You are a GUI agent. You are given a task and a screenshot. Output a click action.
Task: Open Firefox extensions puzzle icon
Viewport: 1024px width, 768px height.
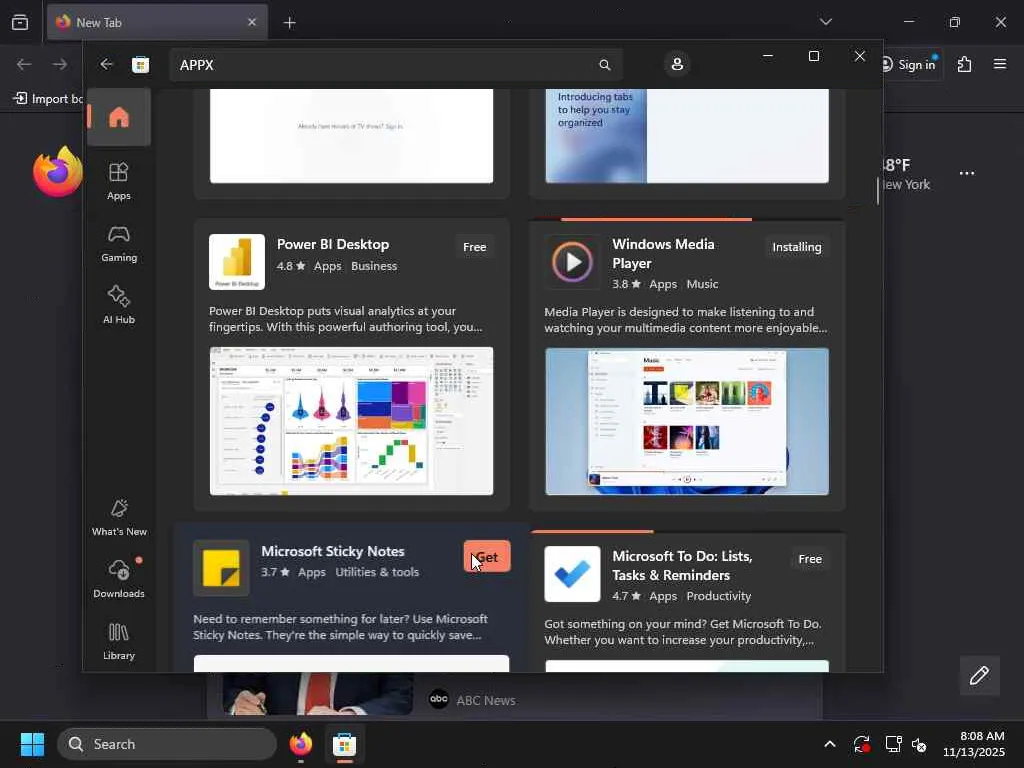click(964, 64)
